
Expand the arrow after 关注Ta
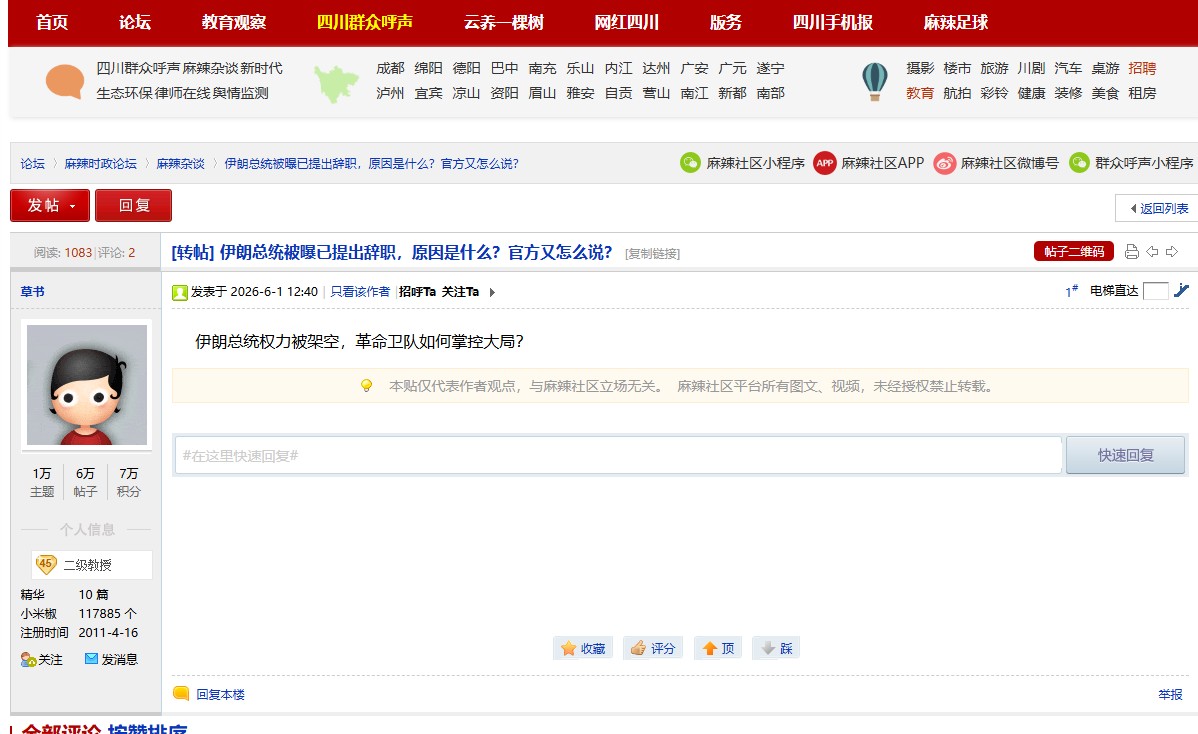pyautogui.click(x=492, y=292)
